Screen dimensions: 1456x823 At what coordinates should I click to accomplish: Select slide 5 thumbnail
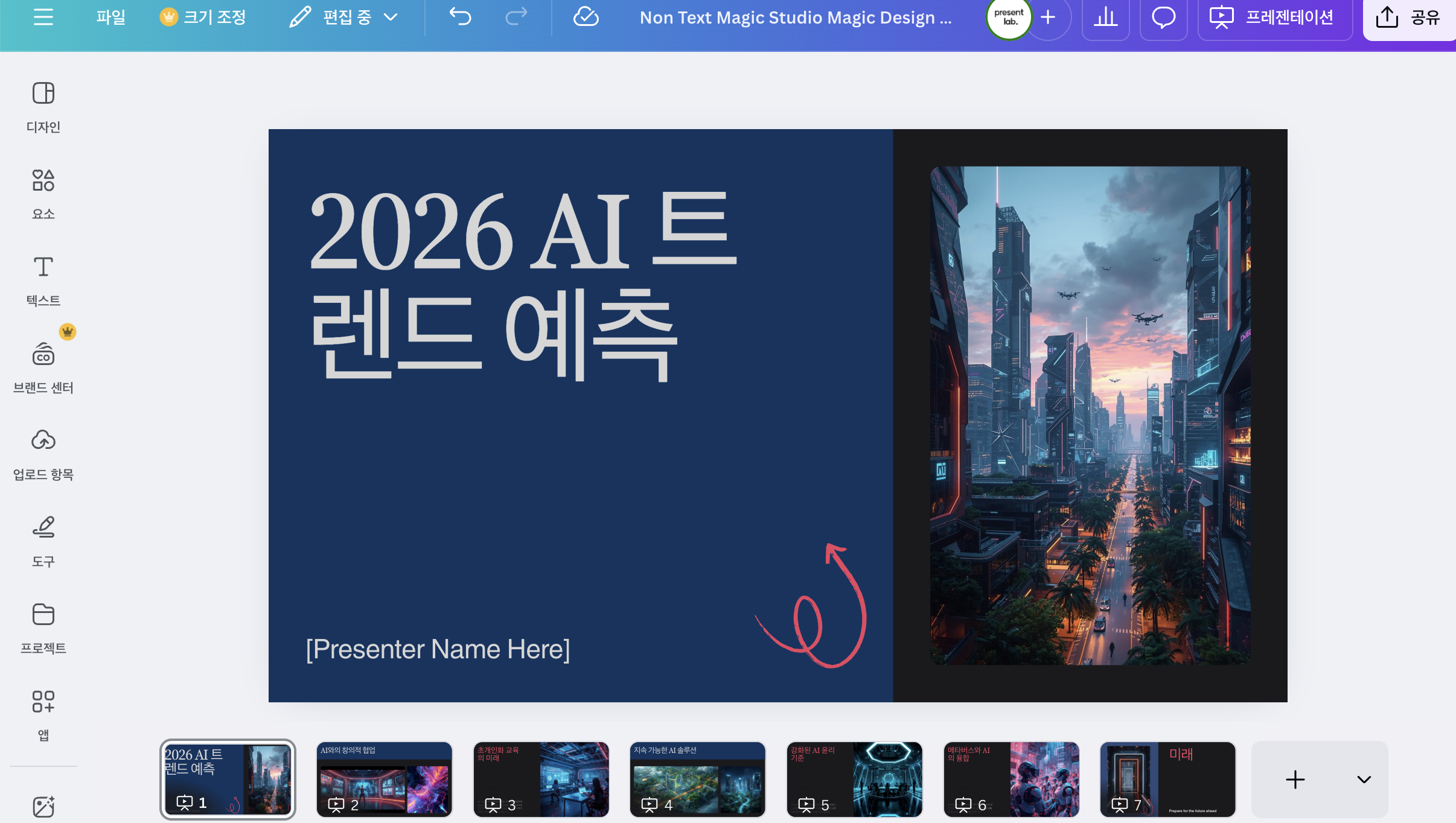[x=854, y=779]
